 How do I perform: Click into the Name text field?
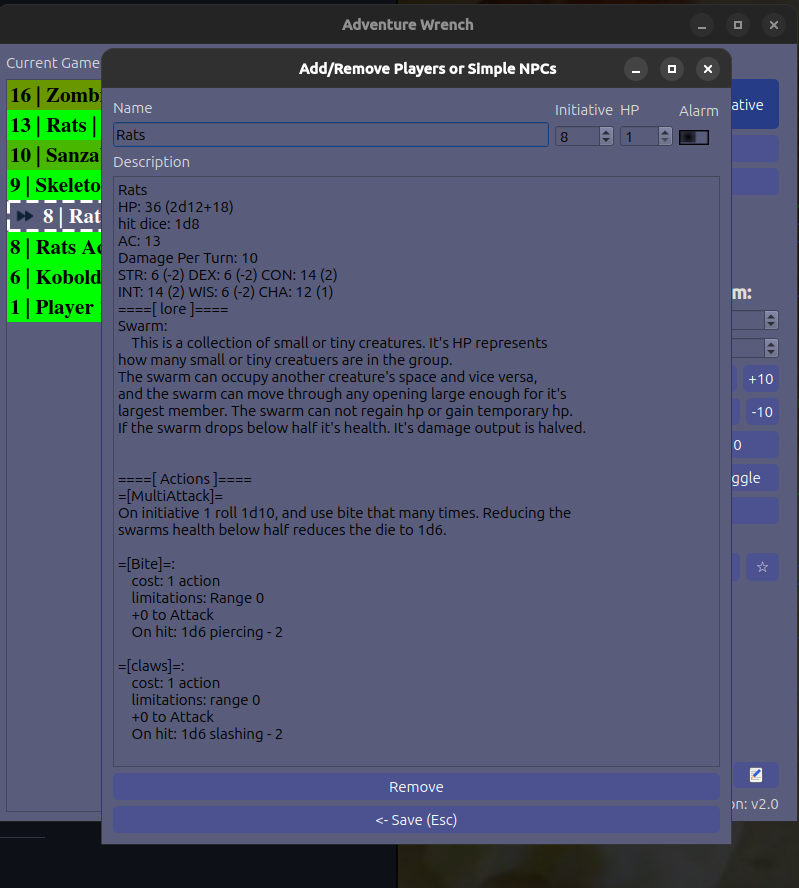tap(330, 135)
